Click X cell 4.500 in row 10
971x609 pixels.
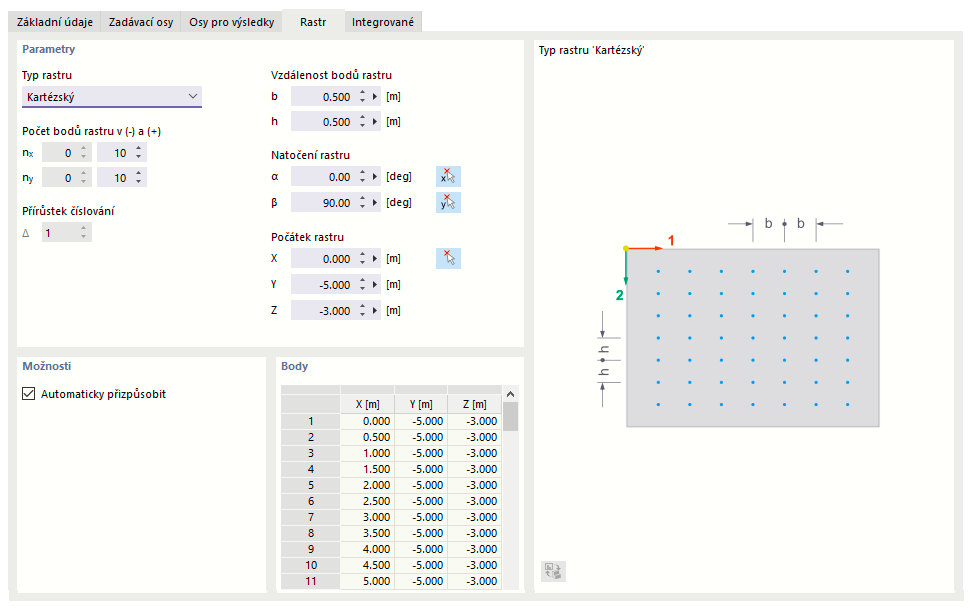coord(367,565)
